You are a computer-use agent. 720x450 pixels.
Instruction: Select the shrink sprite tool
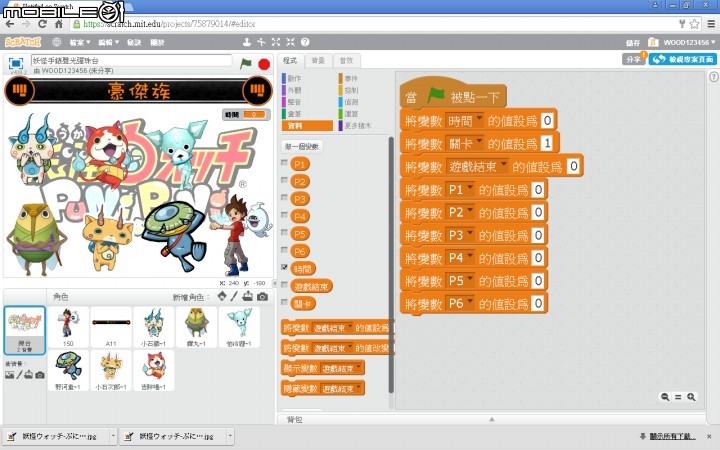pyautogui.click(x=290, y=42)
